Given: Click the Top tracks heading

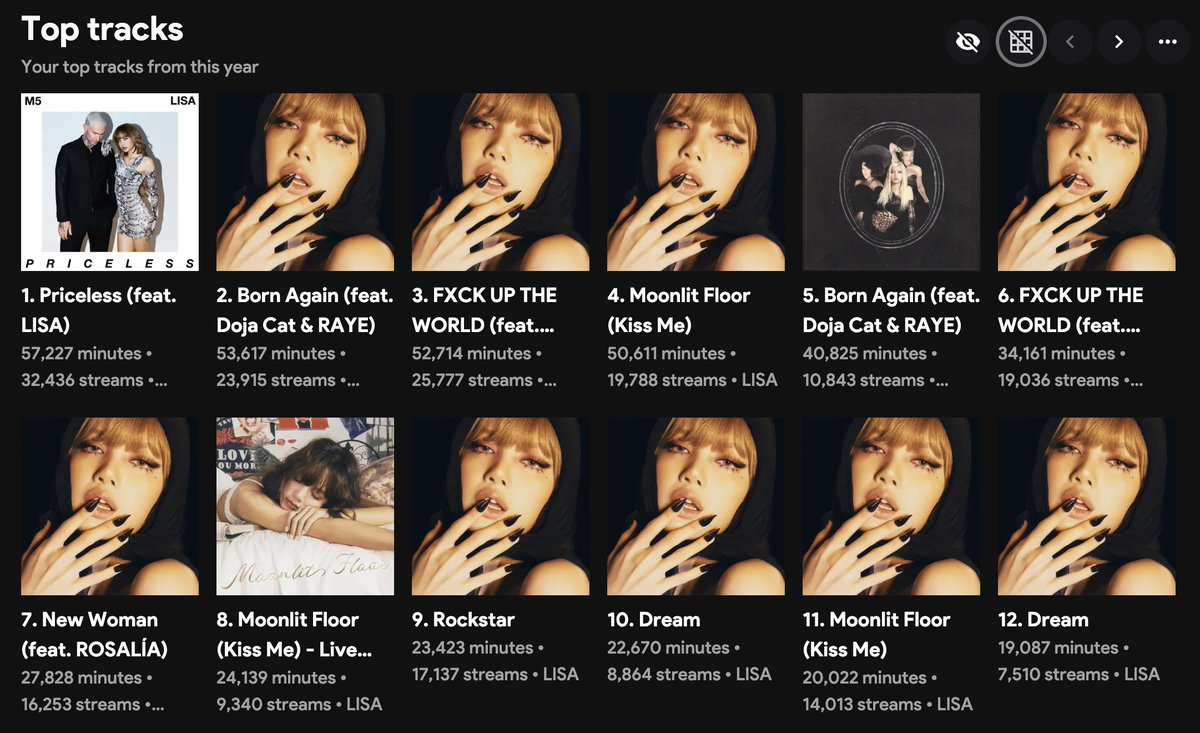Looking at the screenshot, I should coord(101,29).
